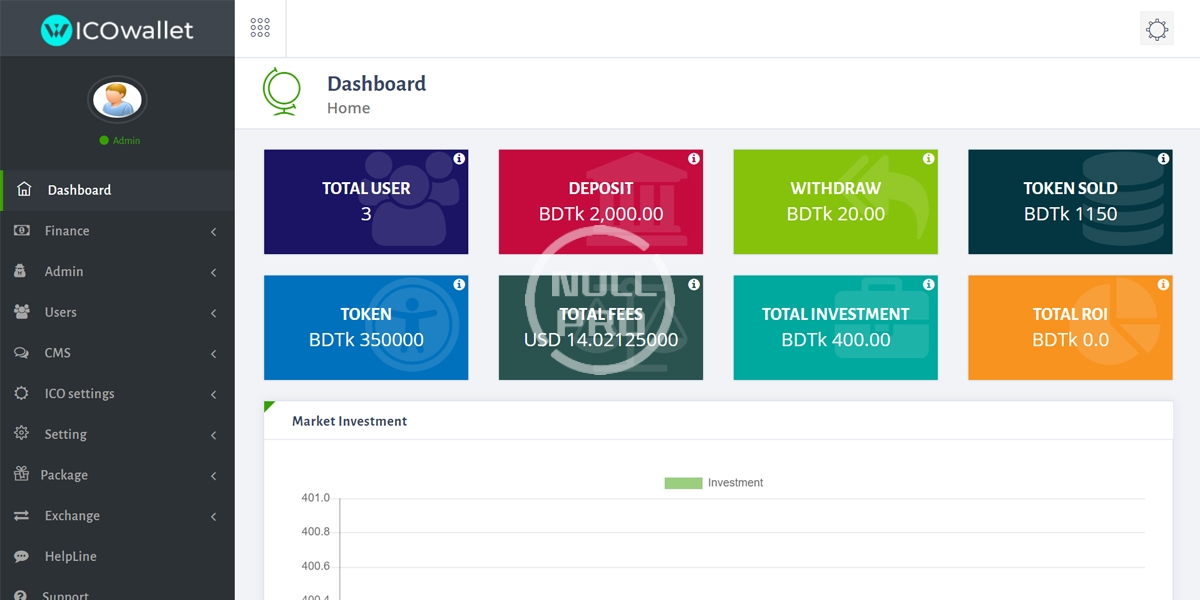Click the ICOwallet logo
1200x600 pixels.
coord(117,29)
